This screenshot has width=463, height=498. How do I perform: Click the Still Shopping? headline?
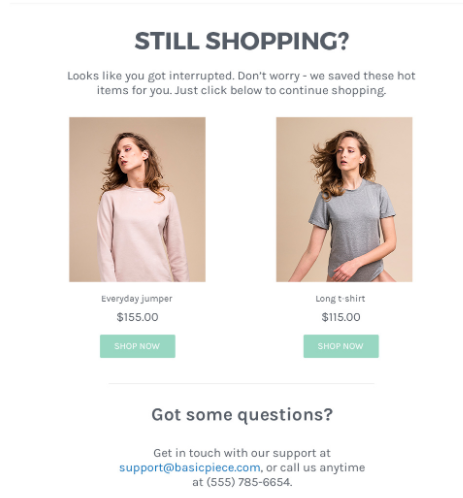click(242, 41)
